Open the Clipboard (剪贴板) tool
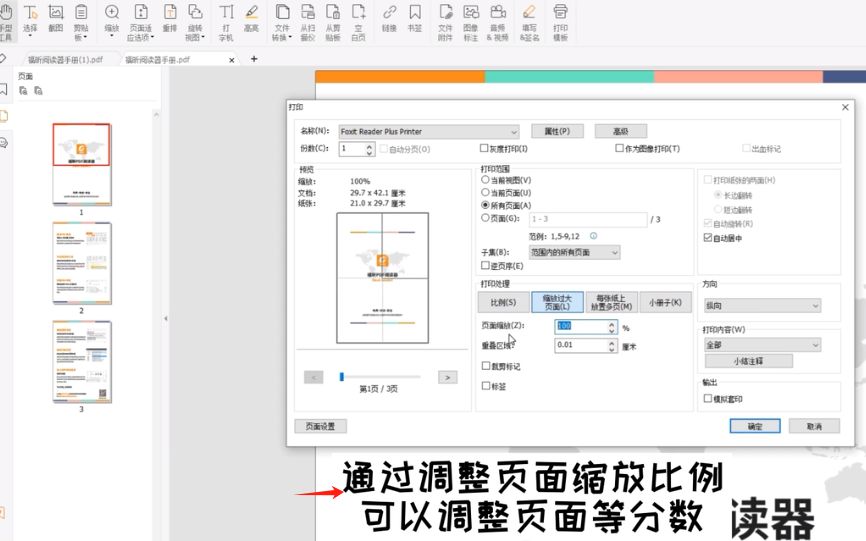This screenshot has width=866, height=541. 81,22
